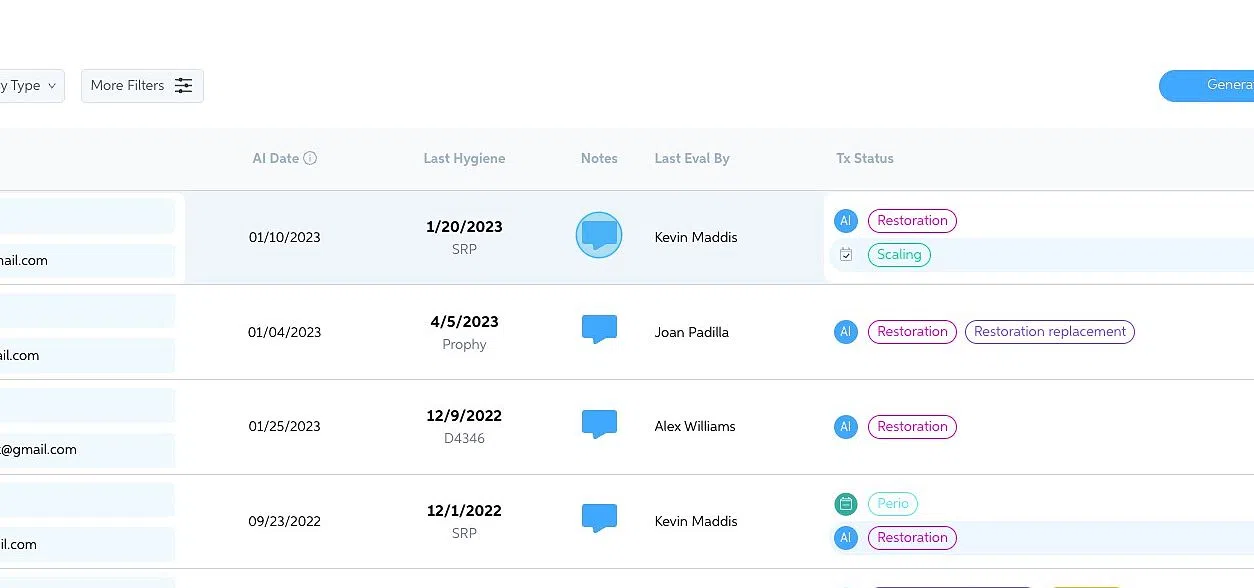Select the Scaling tag

(899, 255)
